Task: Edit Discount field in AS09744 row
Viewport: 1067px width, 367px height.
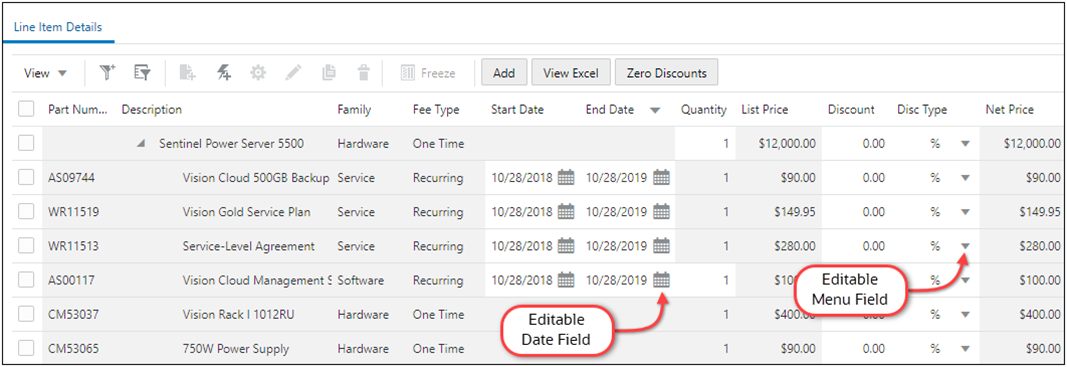Action: click(x=855, y=178)
